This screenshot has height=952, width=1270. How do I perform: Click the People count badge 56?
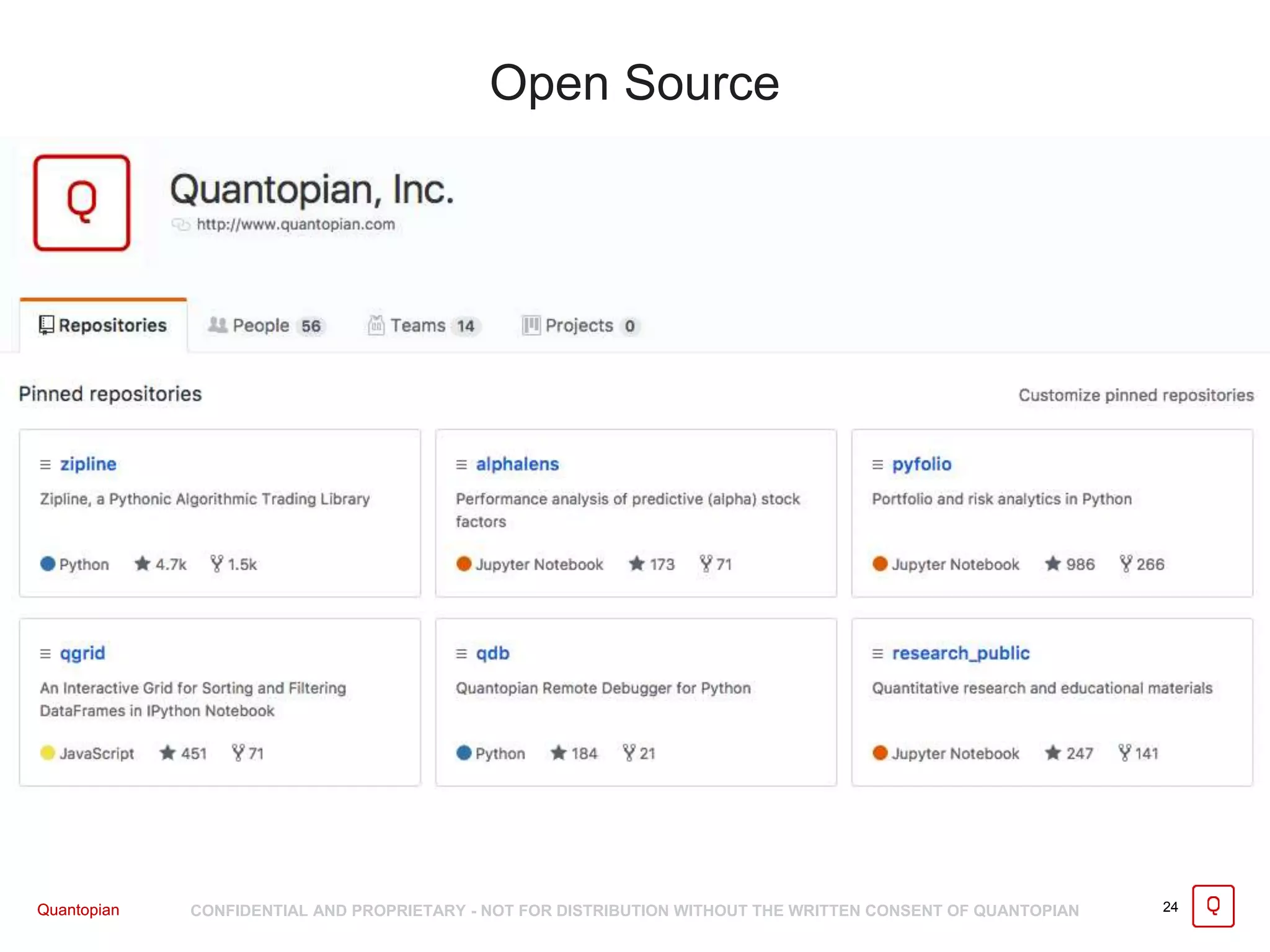point(311,326)
